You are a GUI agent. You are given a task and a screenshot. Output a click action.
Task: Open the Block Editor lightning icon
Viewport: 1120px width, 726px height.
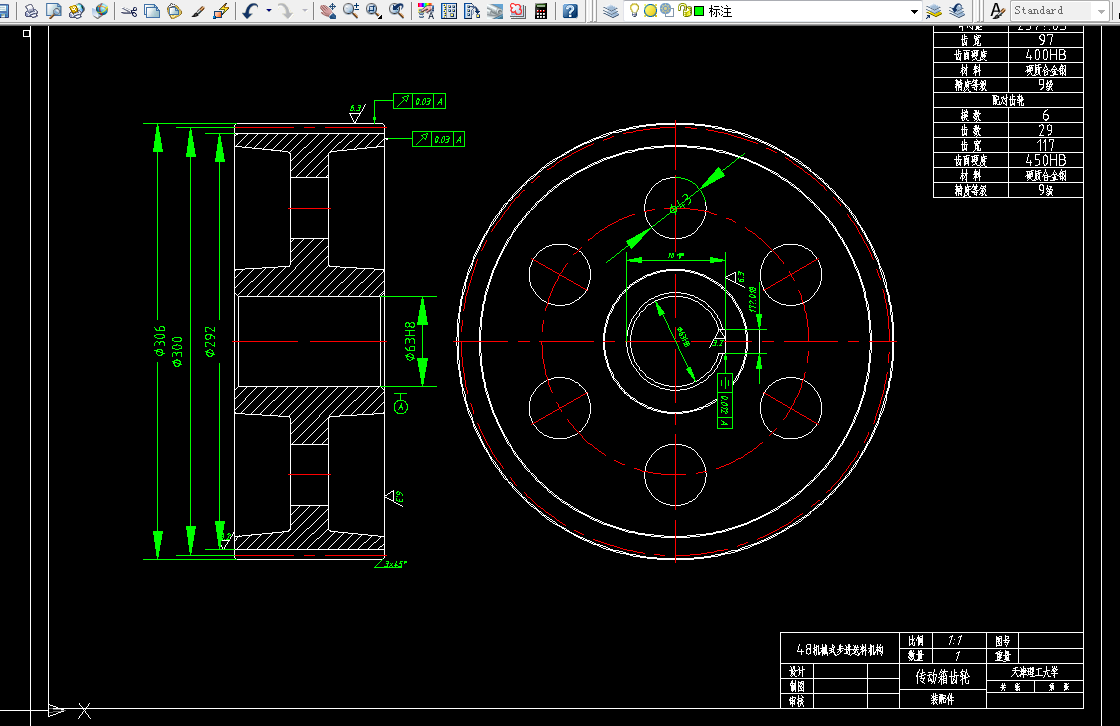click(x=221, y=11)
